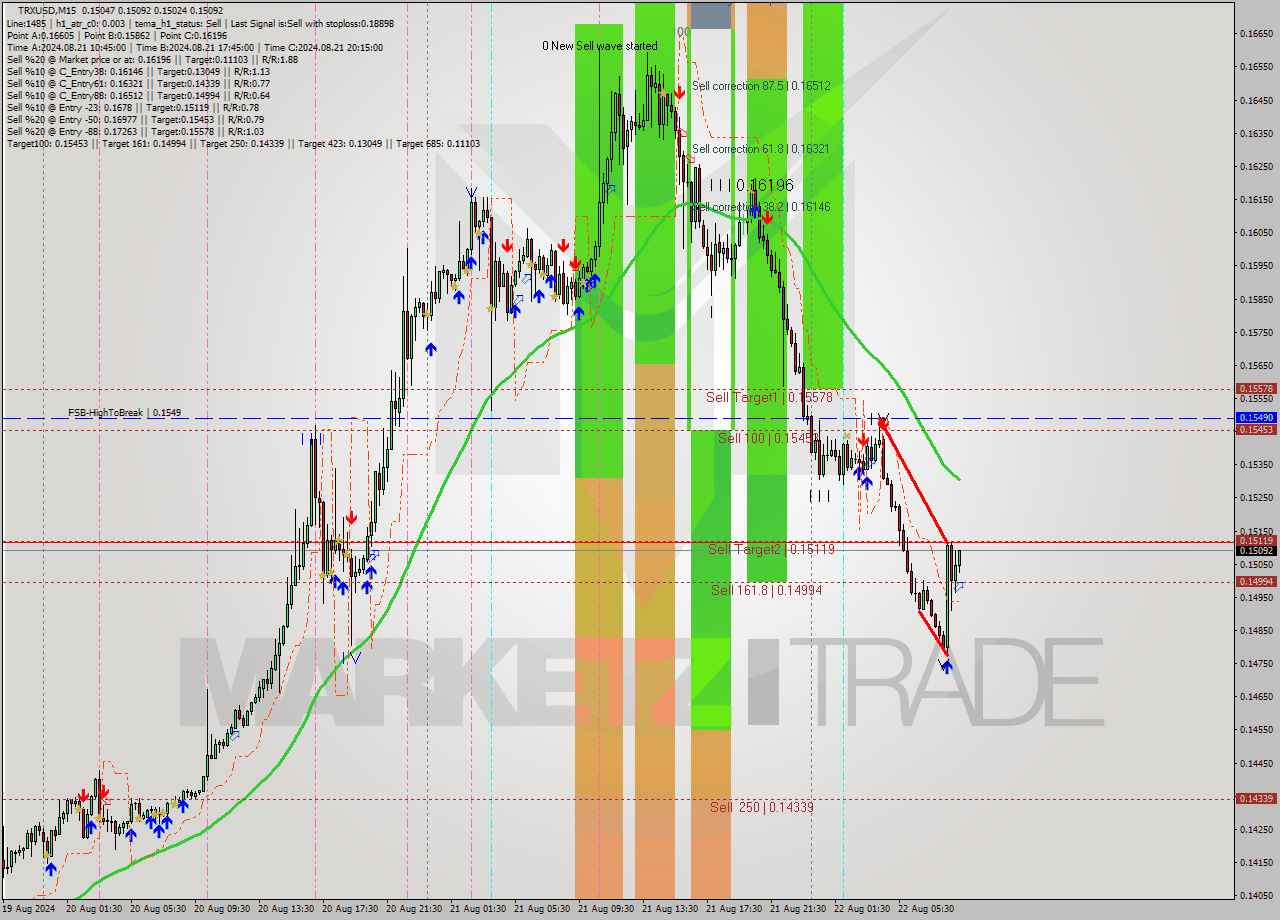The height and width of the screenshot is (920, 1280).
Task: Select the '21 Aug 09:30' time label
Action: coord(606,909)
